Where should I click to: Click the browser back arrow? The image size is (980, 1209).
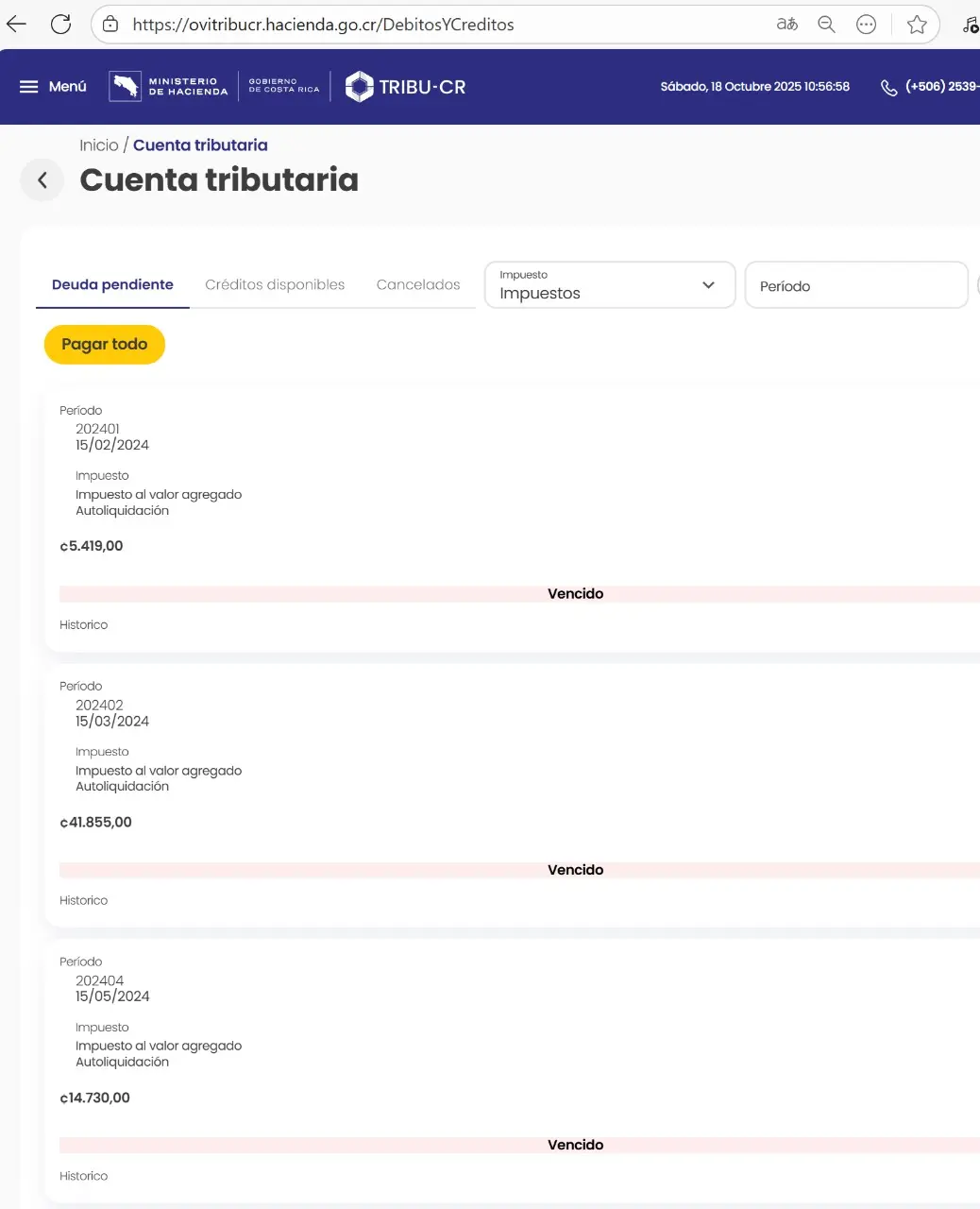[17, 25]
